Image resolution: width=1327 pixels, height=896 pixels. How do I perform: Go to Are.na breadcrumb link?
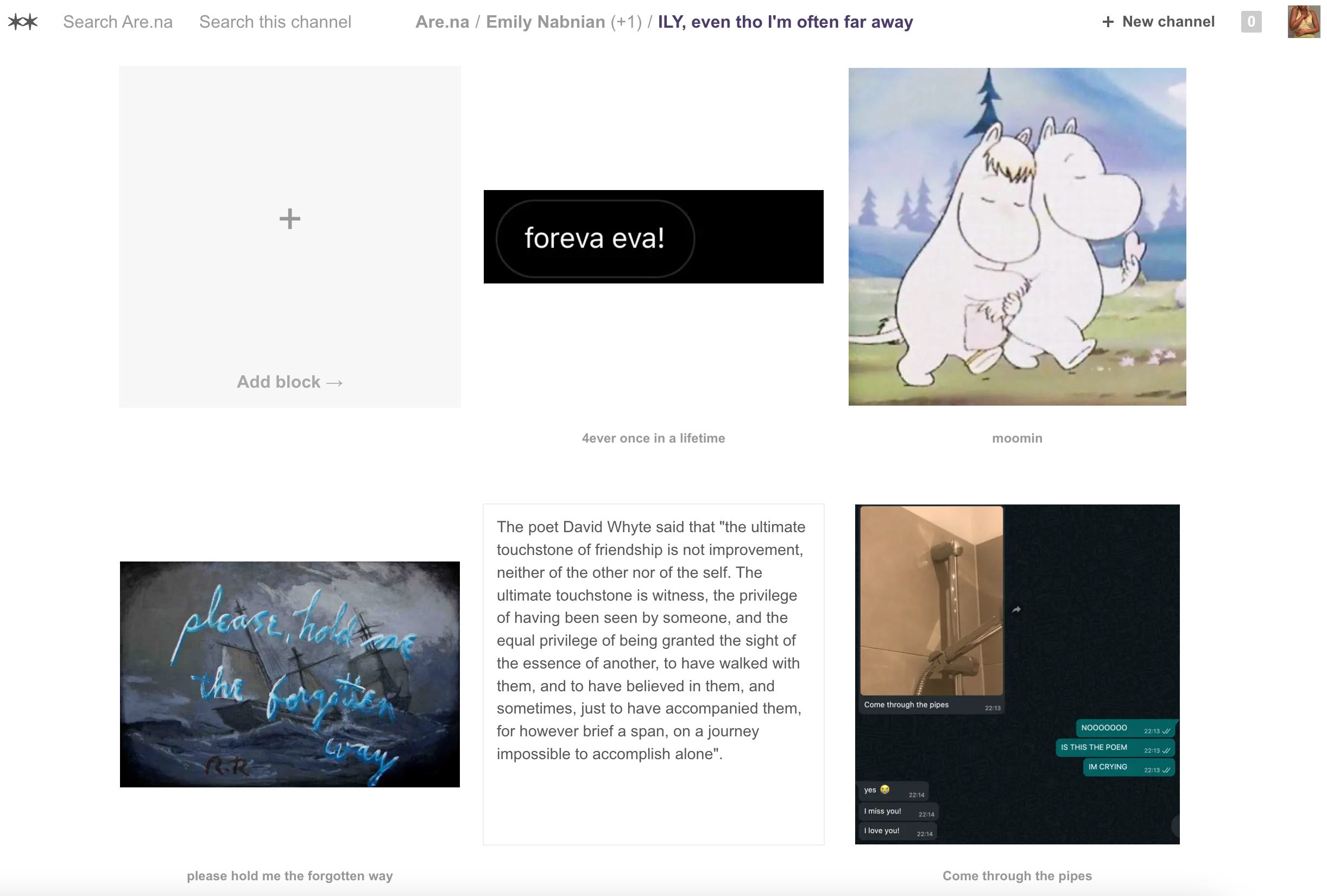tap(442, 22)
